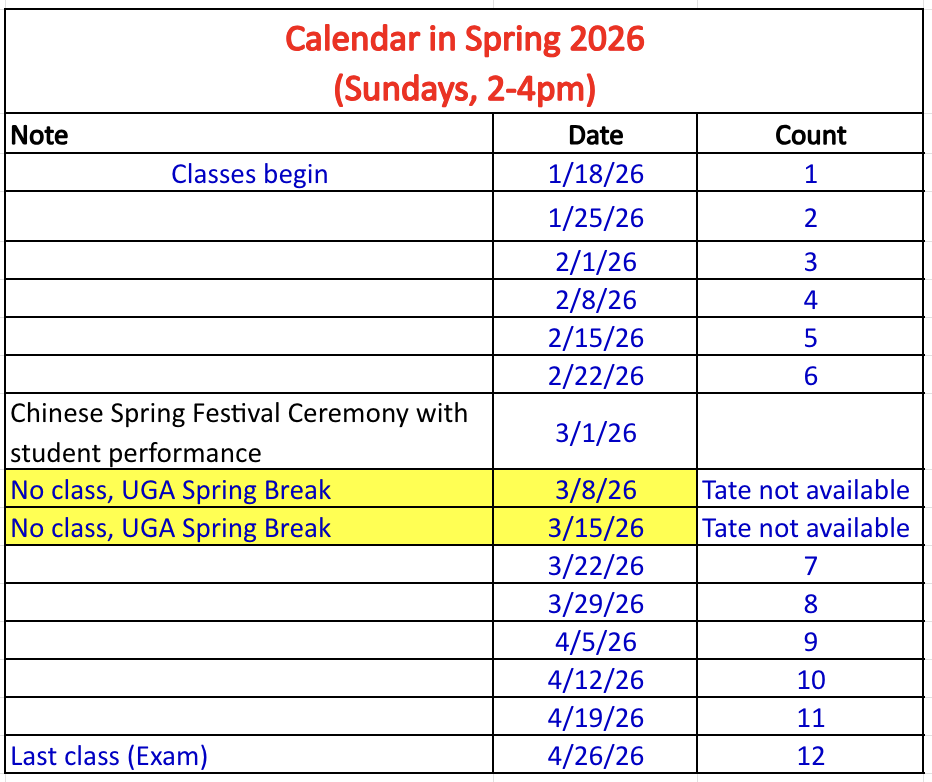Click the 2/1/26 date cell
932x782 pixels.
pos(596,262)
